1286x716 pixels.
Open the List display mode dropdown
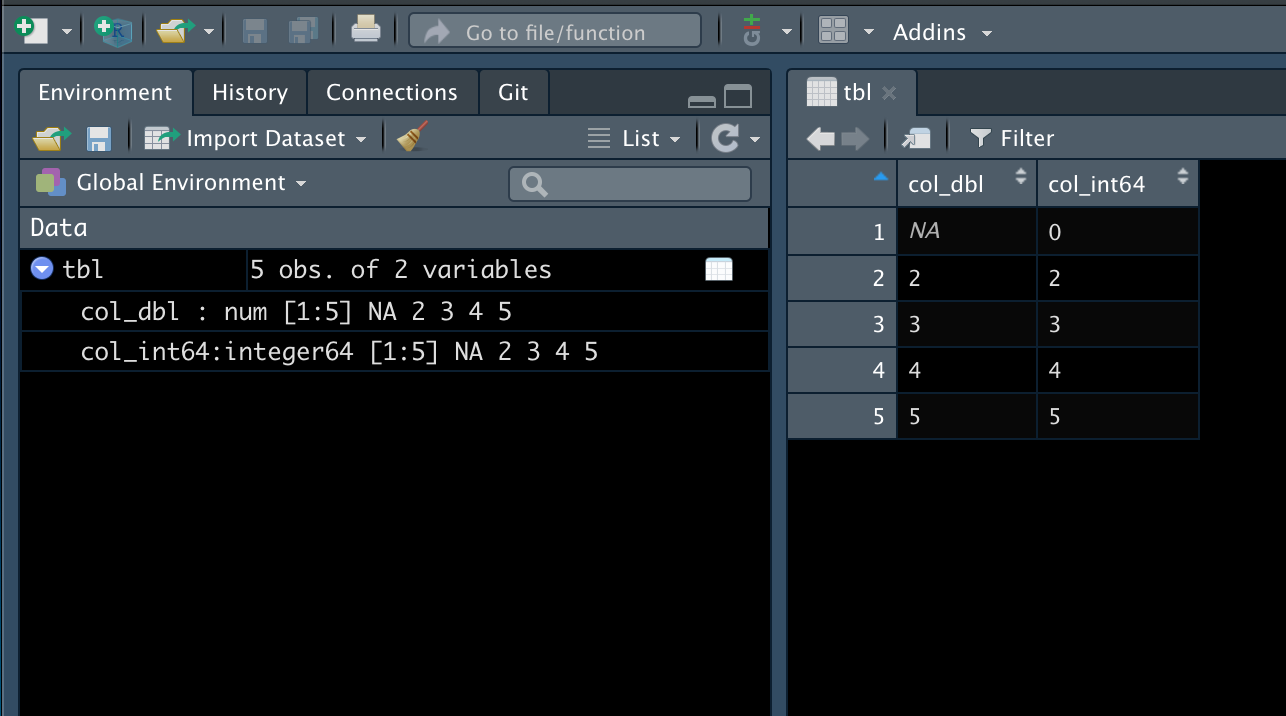(635, 137)
